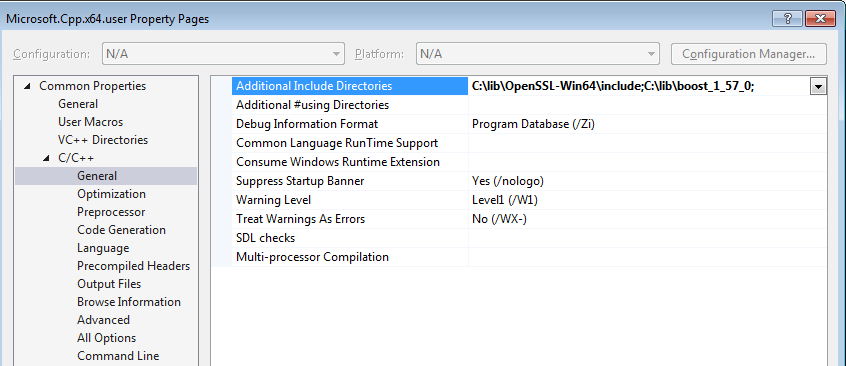The image size is (846, 366).
Task: Select the Additional Include Directories property
Action: [x=350, y=86]
